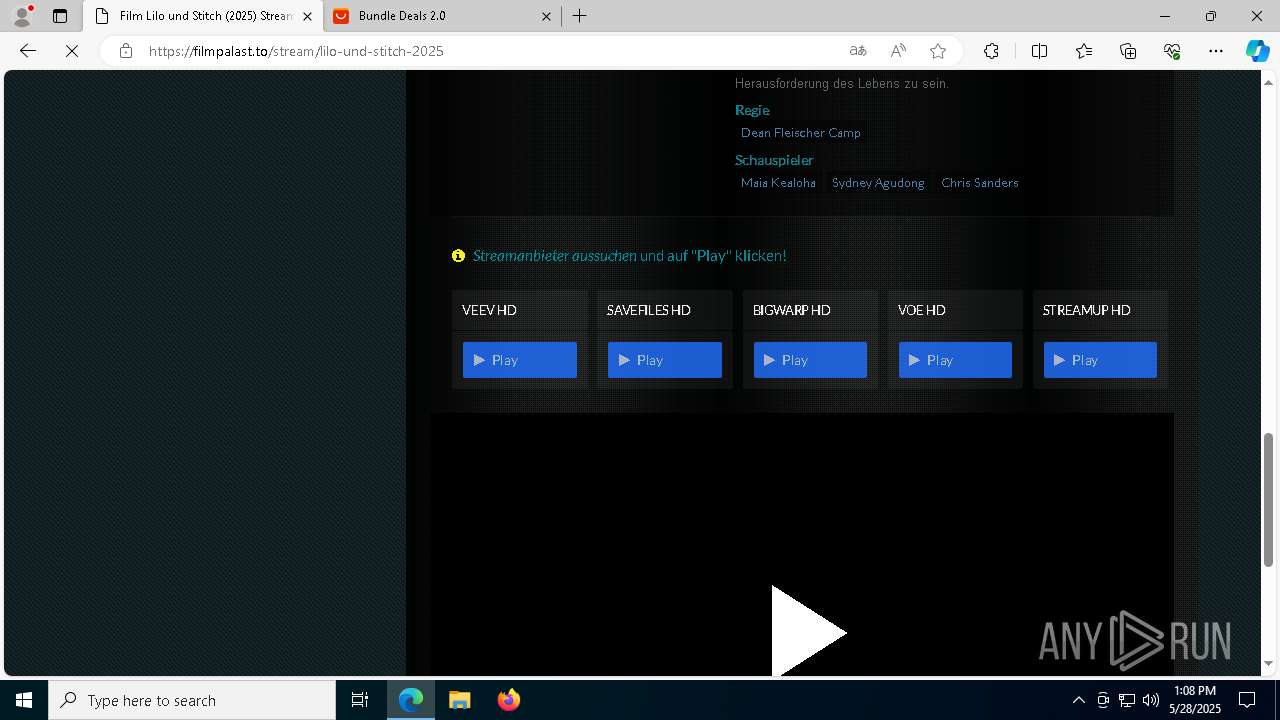Toggle the Split screen icon

1039,51
